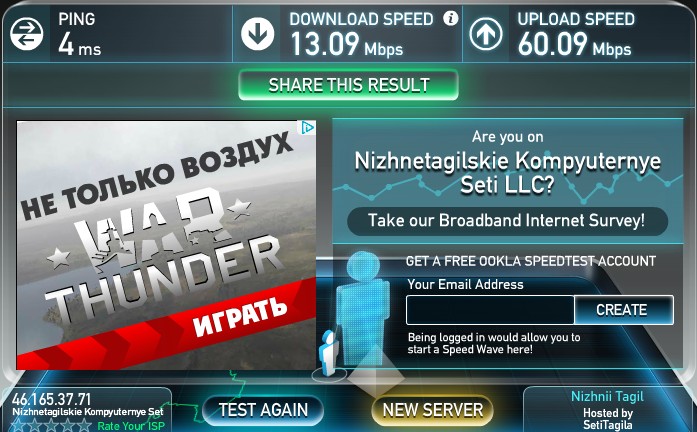Click the upload arrow icon
697x432 pixels.
[x=486, y=34]
